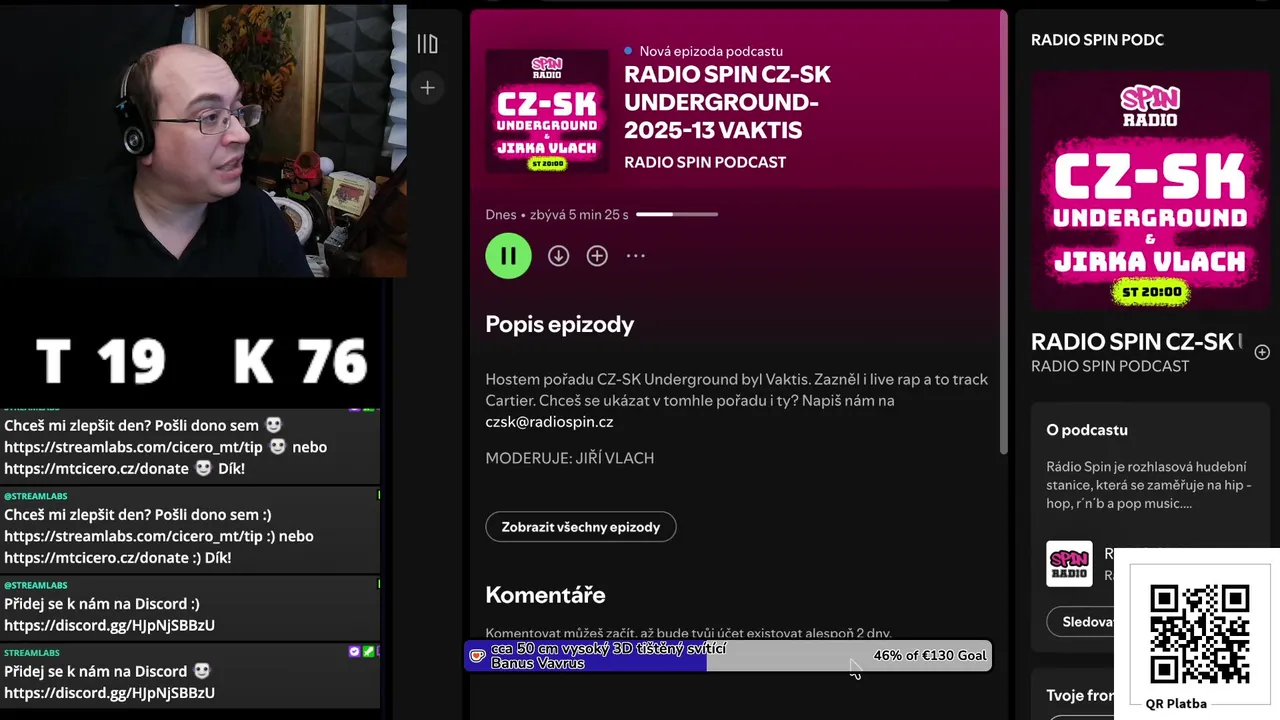Click the QR Platba code image

click(x=1199, y=633)
